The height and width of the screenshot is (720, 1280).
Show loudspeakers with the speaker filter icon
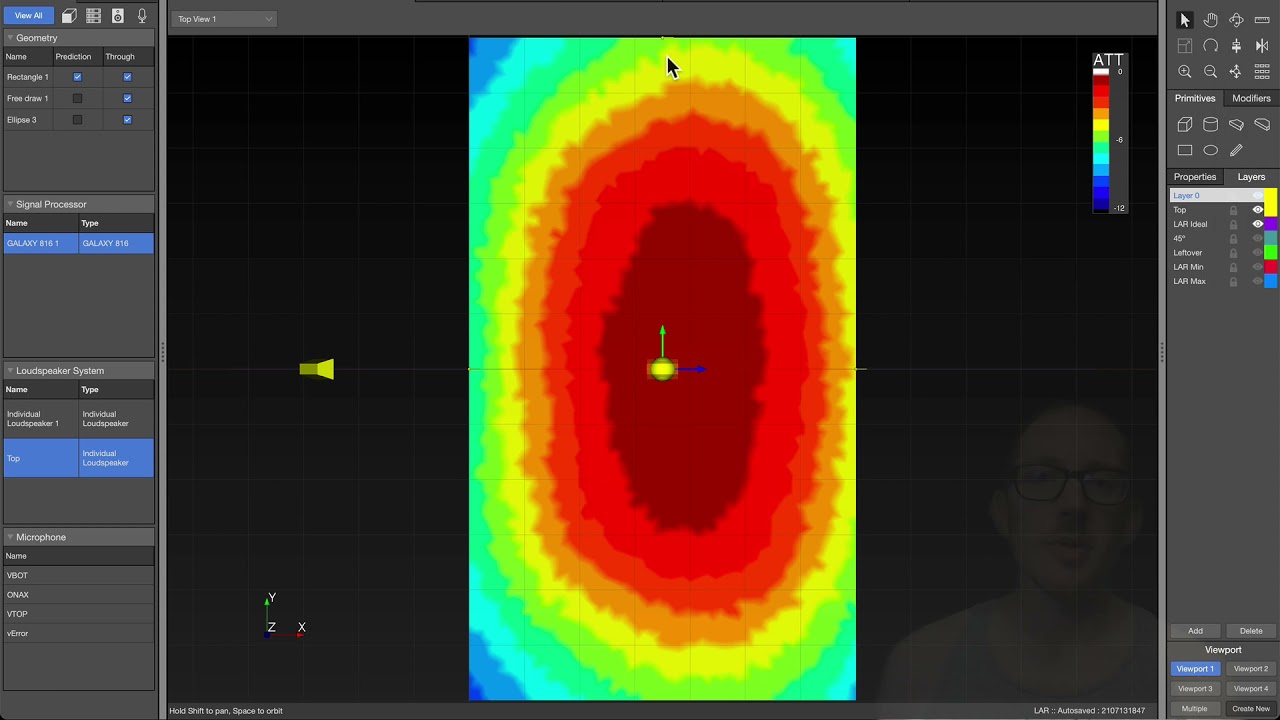click(x=118, y=16)
